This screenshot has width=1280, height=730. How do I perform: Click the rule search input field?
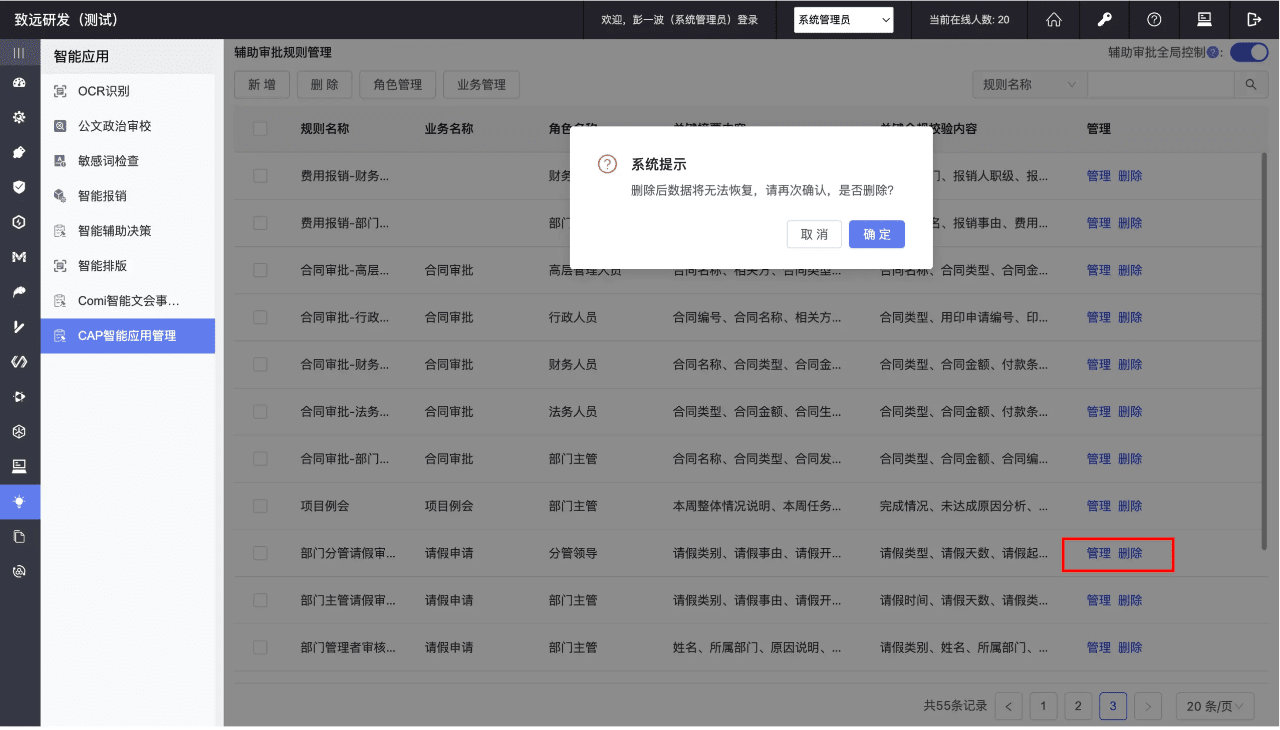[x=1160, y=85]
